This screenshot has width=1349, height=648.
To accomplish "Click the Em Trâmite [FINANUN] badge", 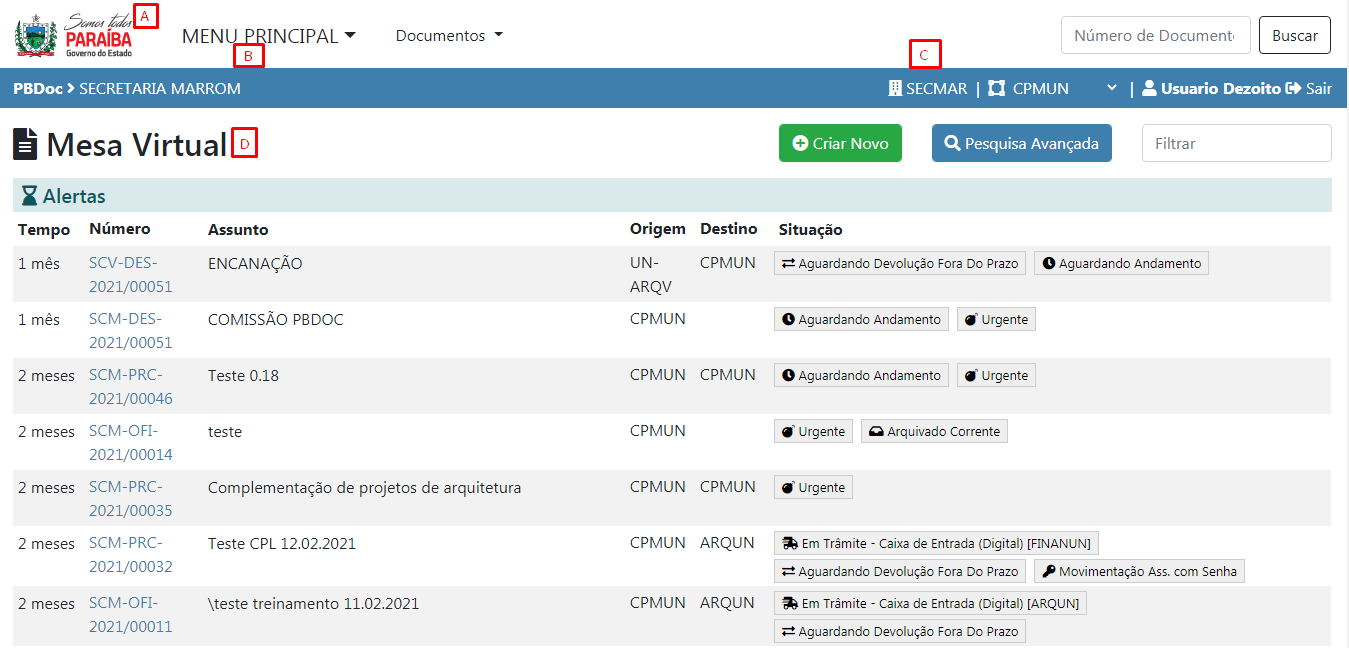I will pyautogui.click(x=936, y=544).
